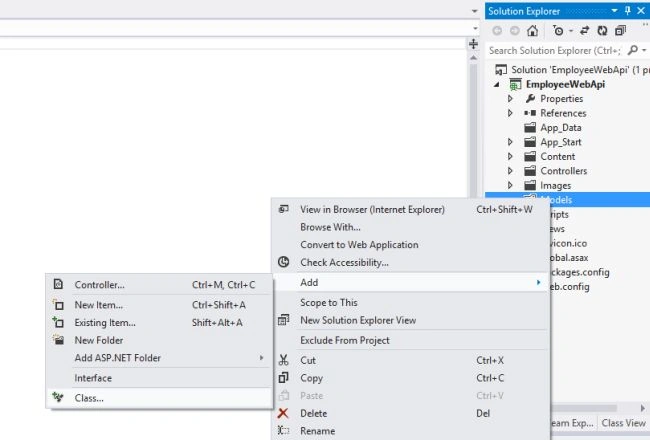Open the Add submenu arrow
Viewport: 650px width, 440px height.
(538, 282)
